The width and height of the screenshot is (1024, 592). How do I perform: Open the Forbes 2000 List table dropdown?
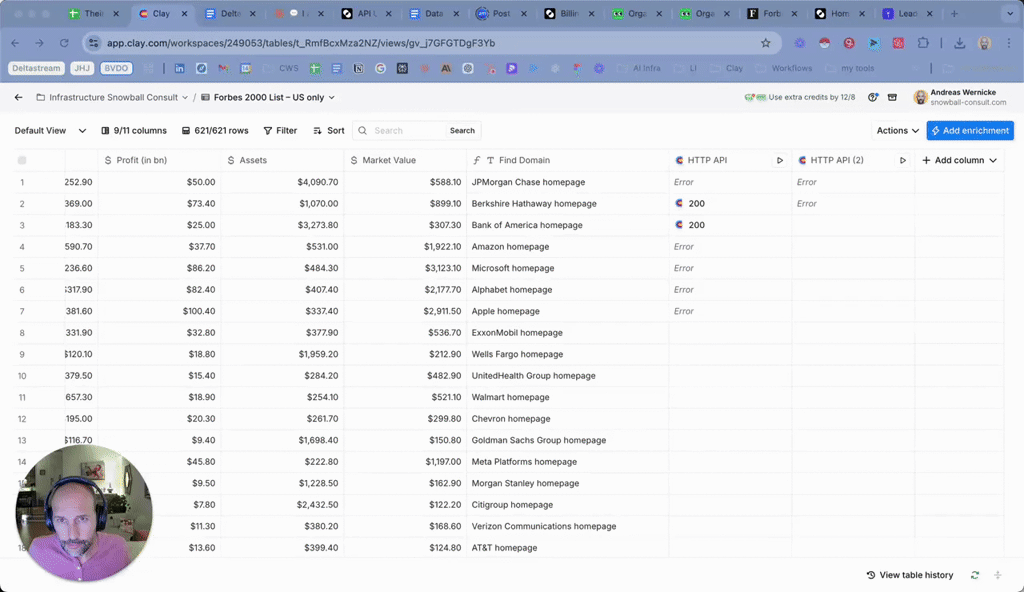(x=268, y=98)
